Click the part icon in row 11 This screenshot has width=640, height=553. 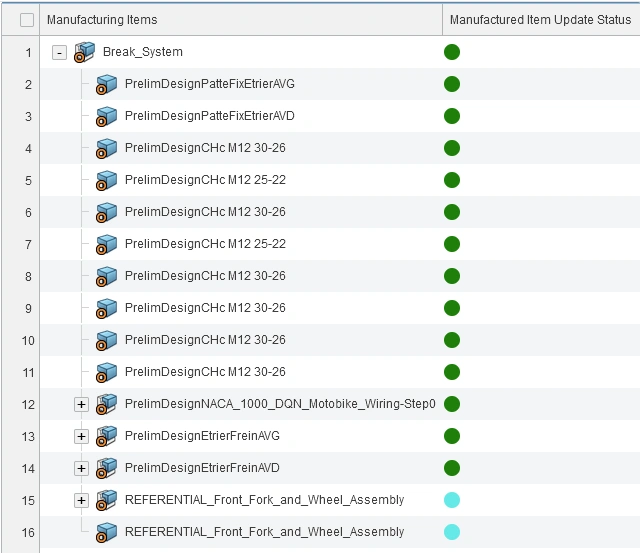click(106, 372)
